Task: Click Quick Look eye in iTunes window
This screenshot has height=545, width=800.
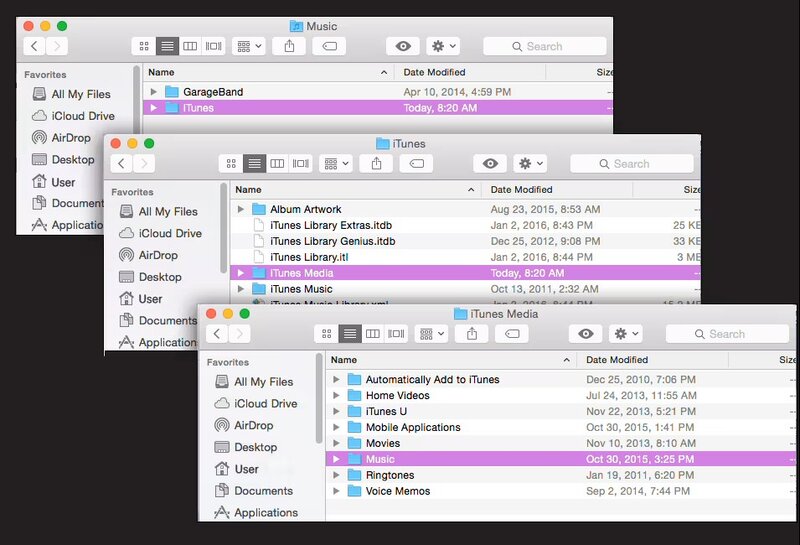Action: [490, 164]
